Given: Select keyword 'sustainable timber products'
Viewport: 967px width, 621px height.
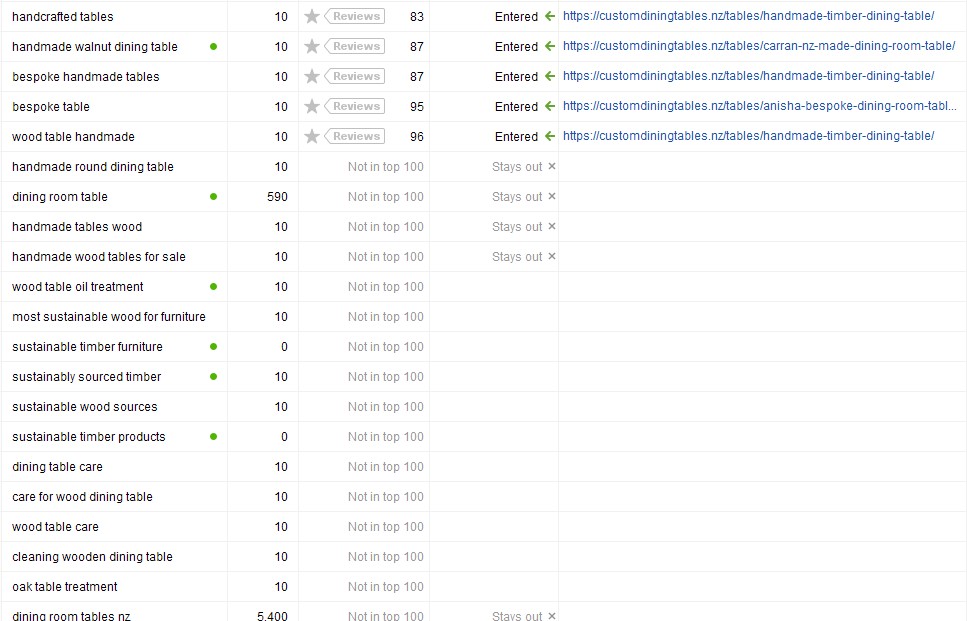Looking at the screenshot, I should point(89,437).
